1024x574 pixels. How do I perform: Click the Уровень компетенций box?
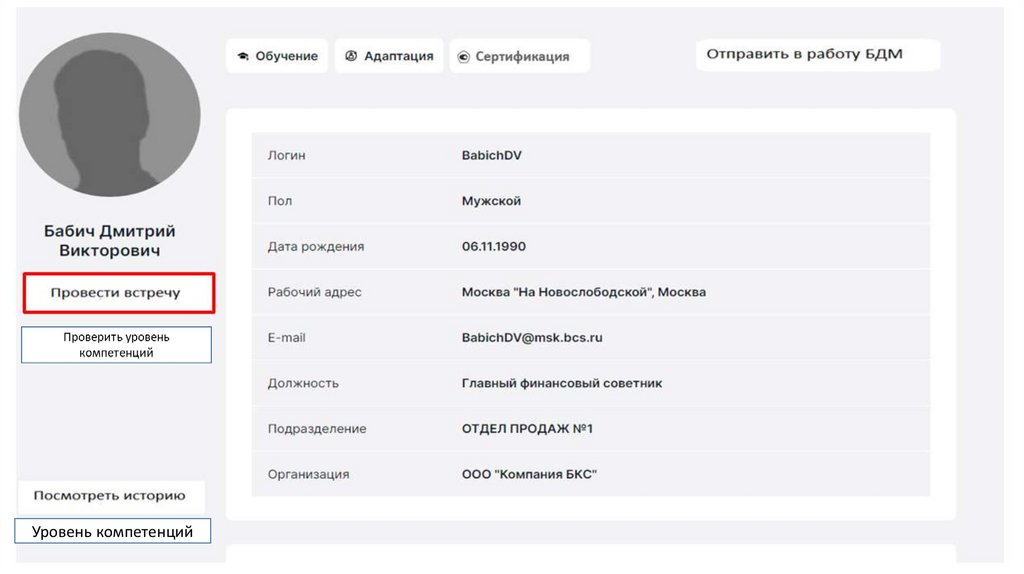pos(112,532)
